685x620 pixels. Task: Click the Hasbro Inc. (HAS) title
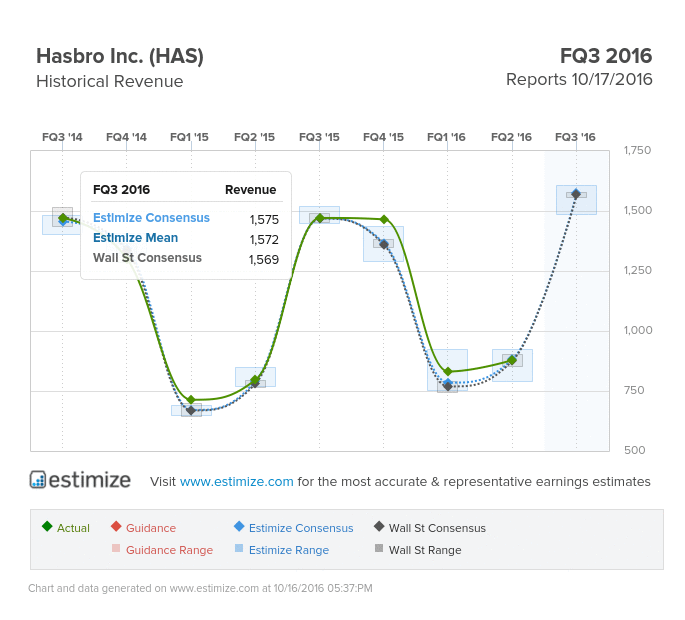[x=120, y=56]
